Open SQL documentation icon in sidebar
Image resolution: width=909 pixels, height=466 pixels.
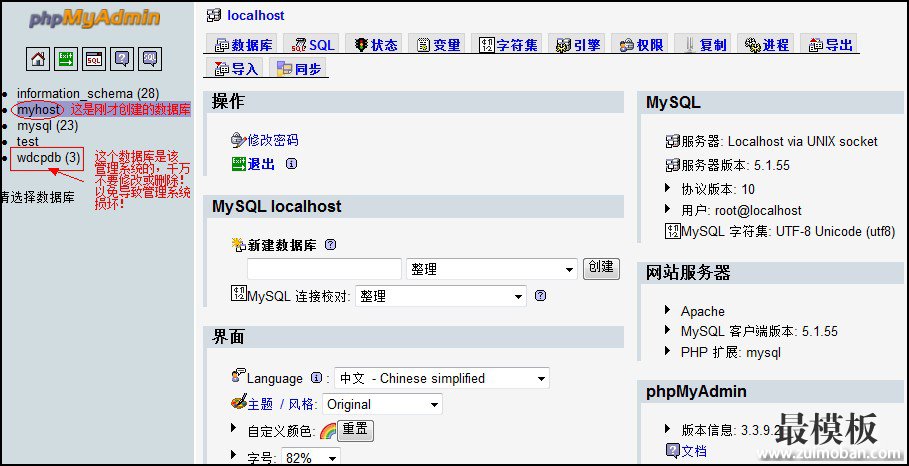pyautogui.click(x=150, y=59)
